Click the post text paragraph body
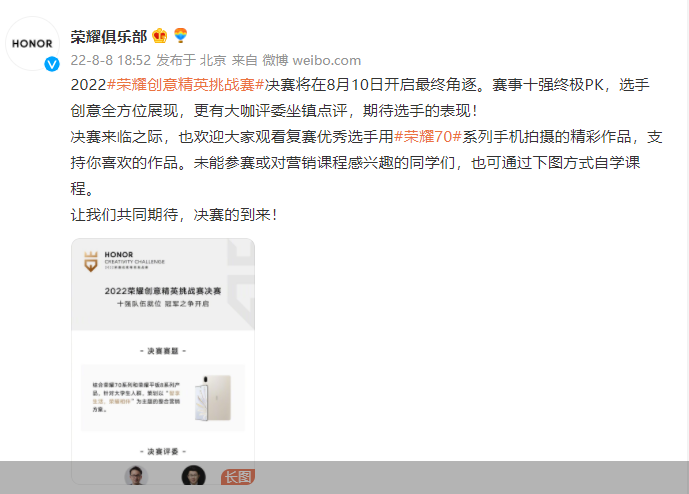689x494 pixels. point(366,149)
